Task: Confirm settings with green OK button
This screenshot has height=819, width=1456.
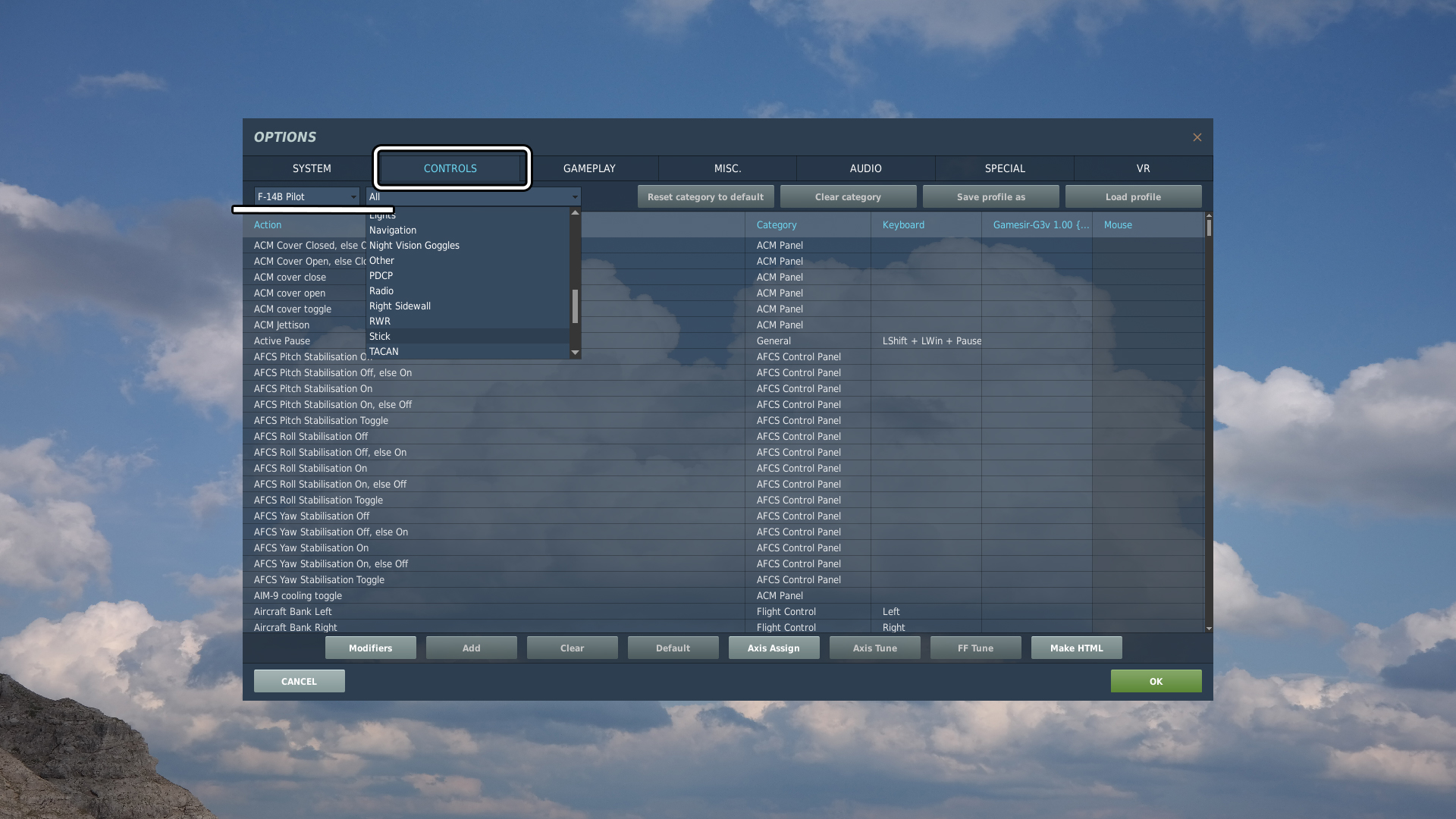Action: click(1156, 682)
